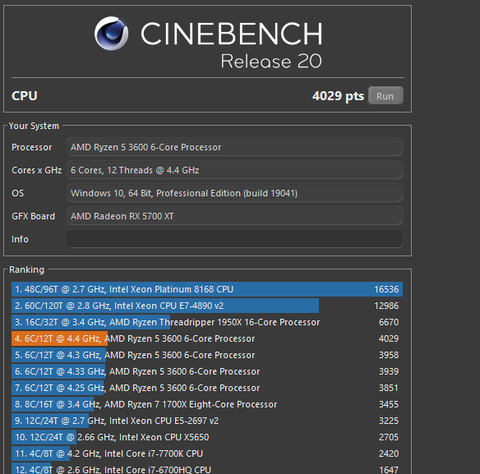Click into the Info input field
The height and width of the screenshot is (474, 480).
pos(234,239)
